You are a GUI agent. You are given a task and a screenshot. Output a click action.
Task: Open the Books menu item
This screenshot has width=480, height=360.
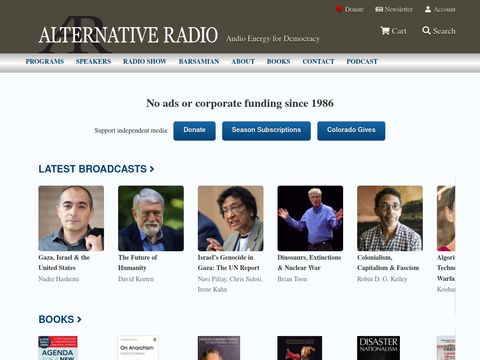(278, 61)
